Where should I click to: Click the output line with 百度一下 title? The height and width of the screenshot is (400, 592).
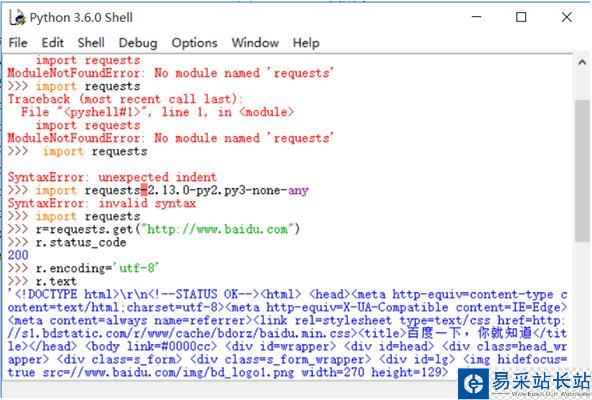point(287,333)
